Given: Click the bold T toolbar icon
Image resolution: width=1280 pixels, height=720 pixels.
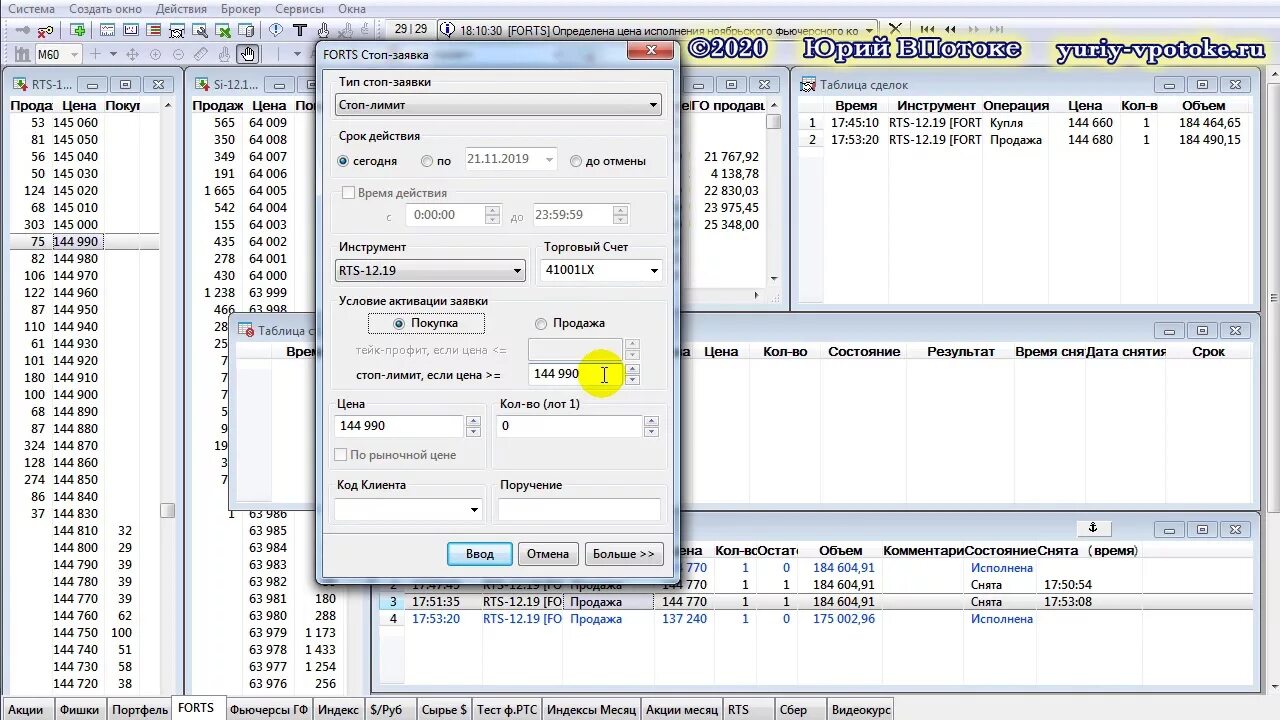Looking at the screenshot, I should [299, 30].
